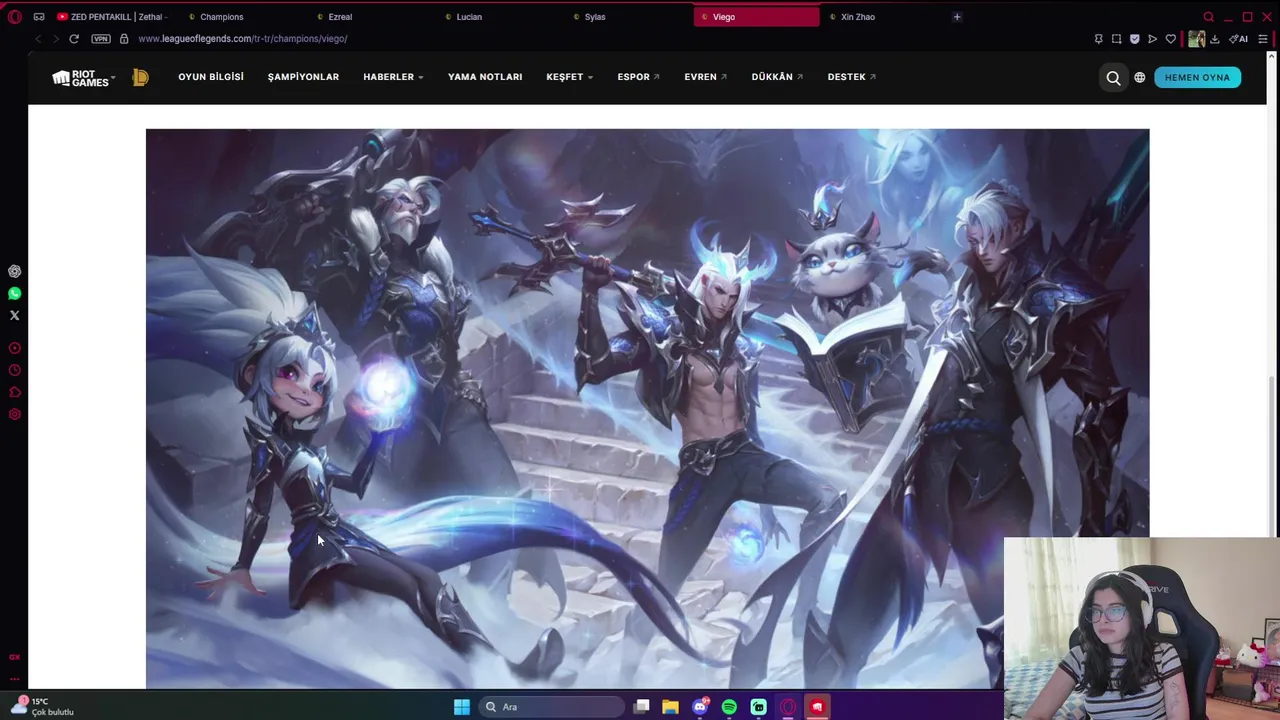Switch to the Champions tab
The height and width of the screenshot is (720, 1280).
pyautogui.click(x=245, y=17)
